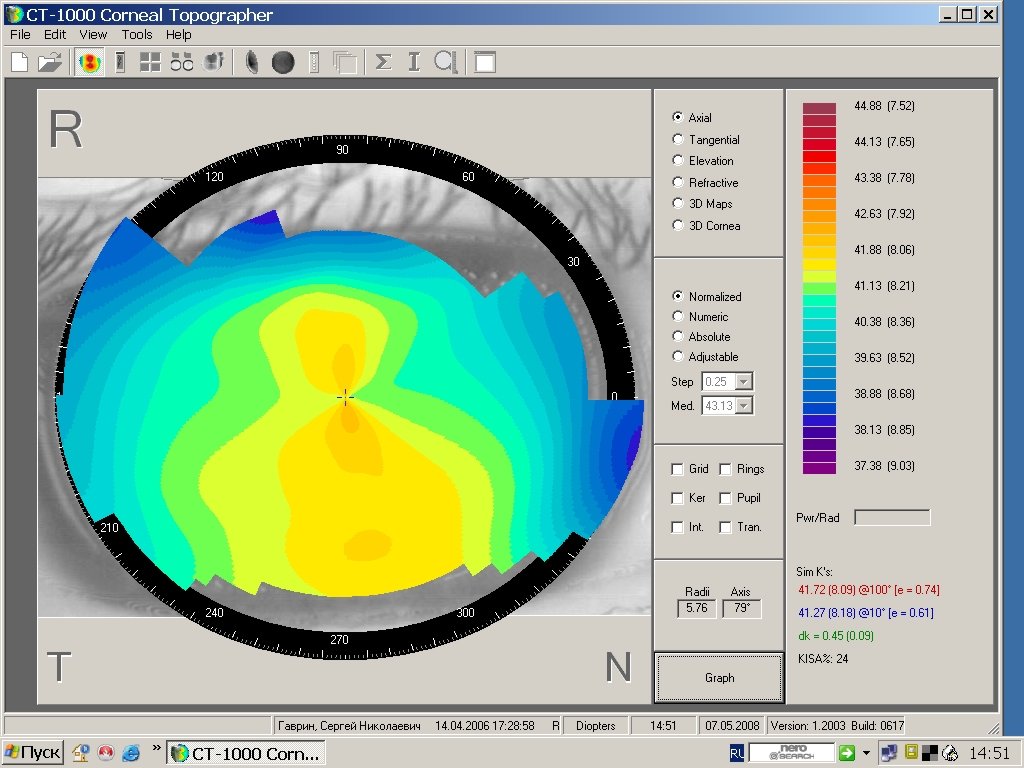Select the 3D Cornea radio button

tap(678, 225)
